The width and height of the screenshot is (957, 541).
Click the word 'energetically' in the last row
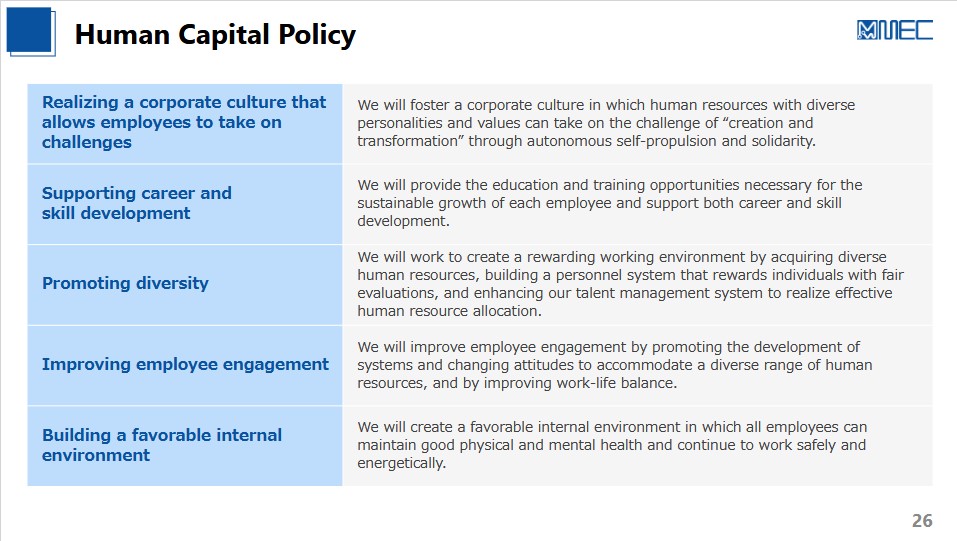pyautogui.click(x=401, y=463)
